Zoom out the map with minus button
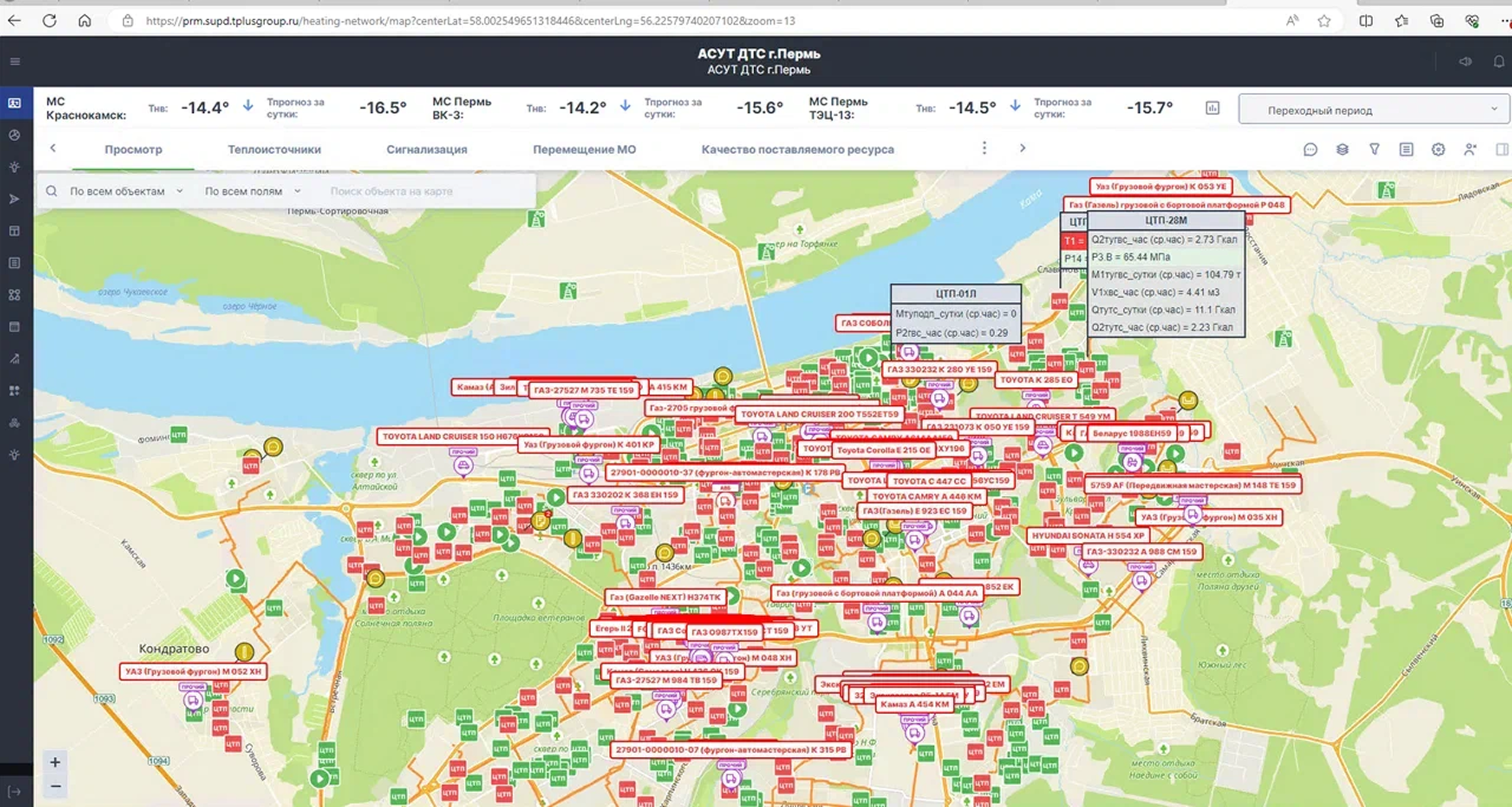Screen dimensions: 1512x807 [x=55, y=786]
